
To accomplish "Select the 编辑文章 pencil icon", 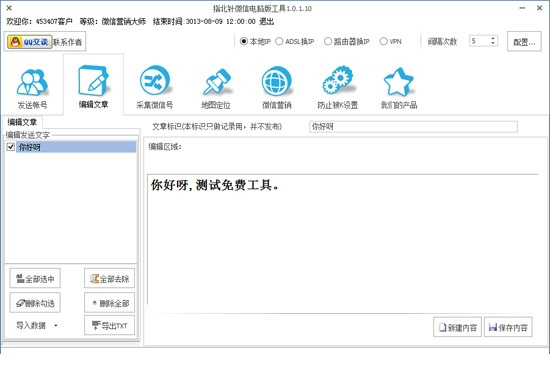I will pyautogui.click(x=93, y=81).
